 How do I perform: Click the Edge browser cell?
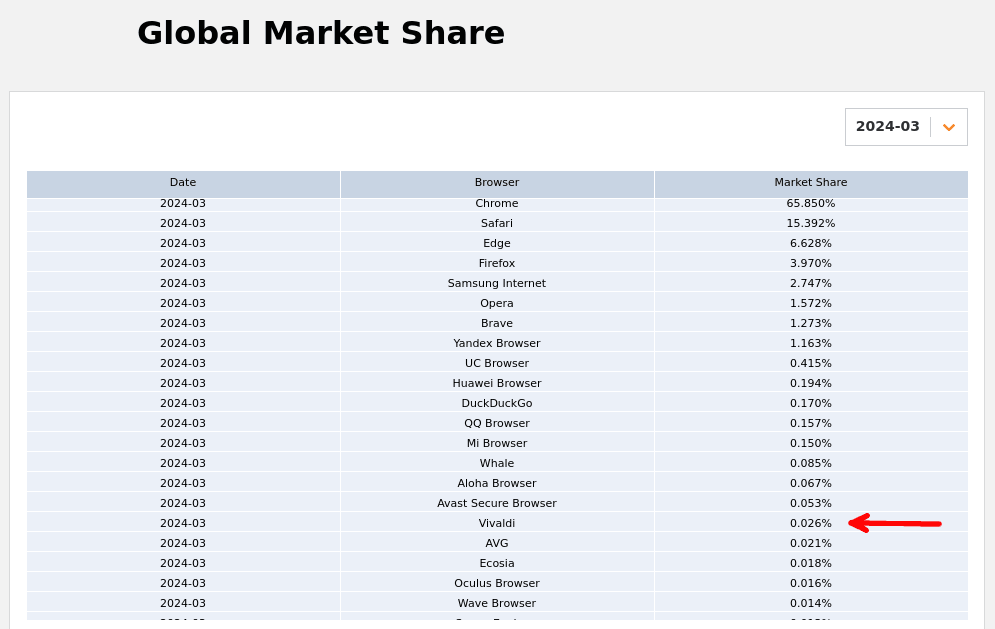pyautogui.click(x=497, y=244)
